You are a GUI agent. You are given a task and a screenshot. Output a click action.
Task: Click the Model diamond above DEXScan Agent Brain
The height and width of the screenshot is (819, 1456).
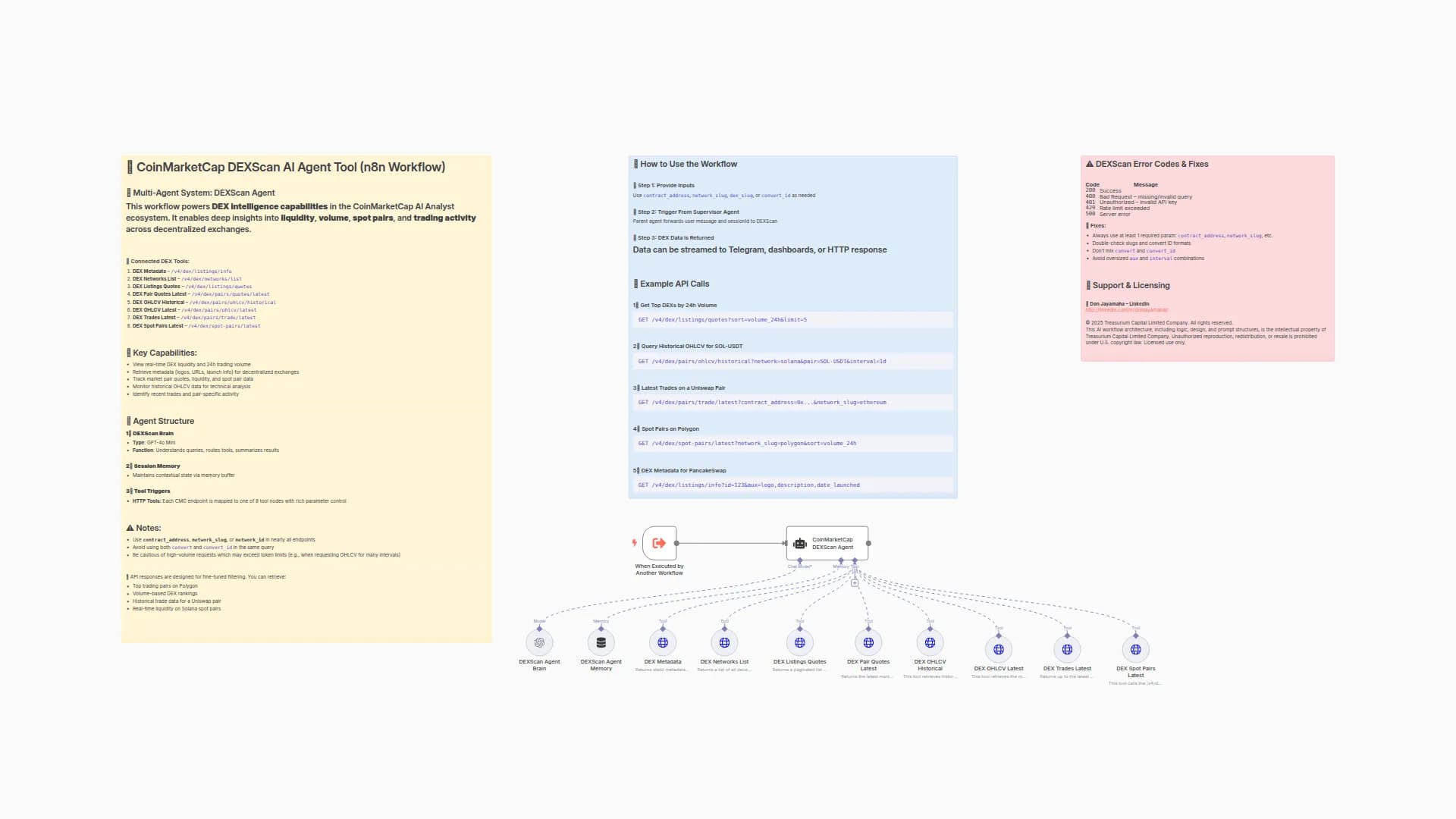(x=539, y=629)
